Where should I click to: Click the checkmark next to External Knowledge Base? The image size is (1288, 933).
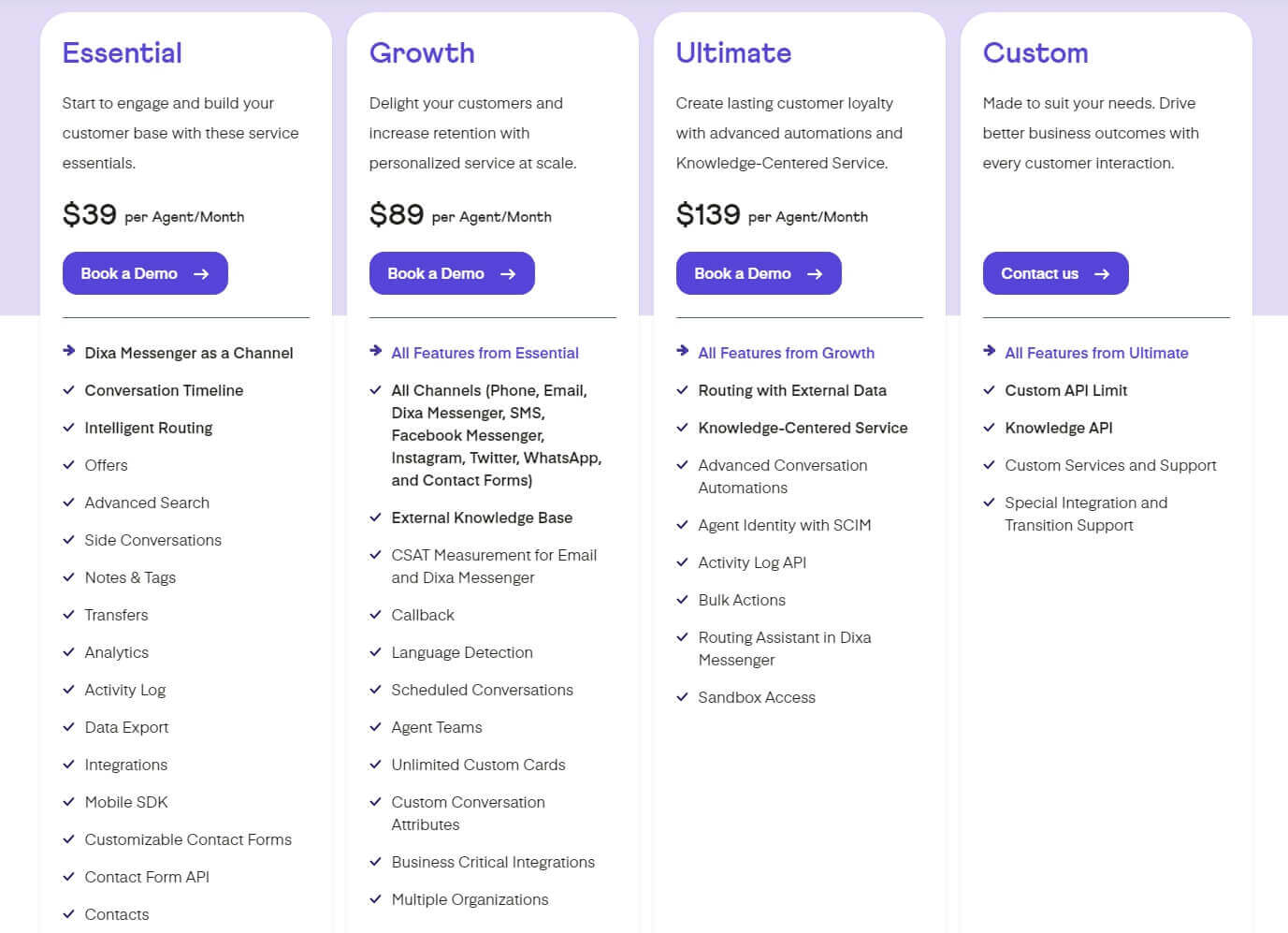pos(375,518)
